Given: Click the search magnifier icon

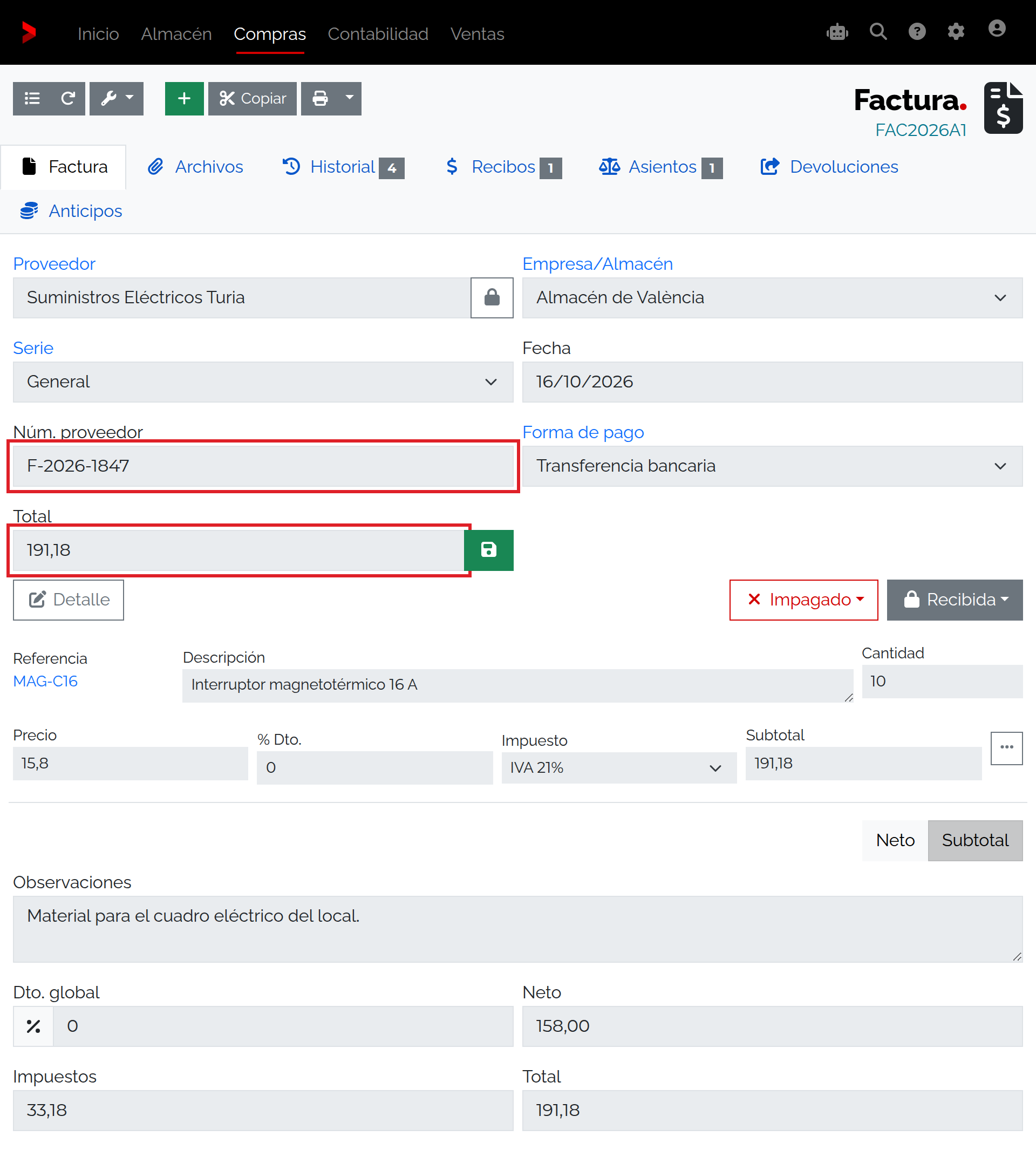Looking at the screenshot, I should coord(878,32).
